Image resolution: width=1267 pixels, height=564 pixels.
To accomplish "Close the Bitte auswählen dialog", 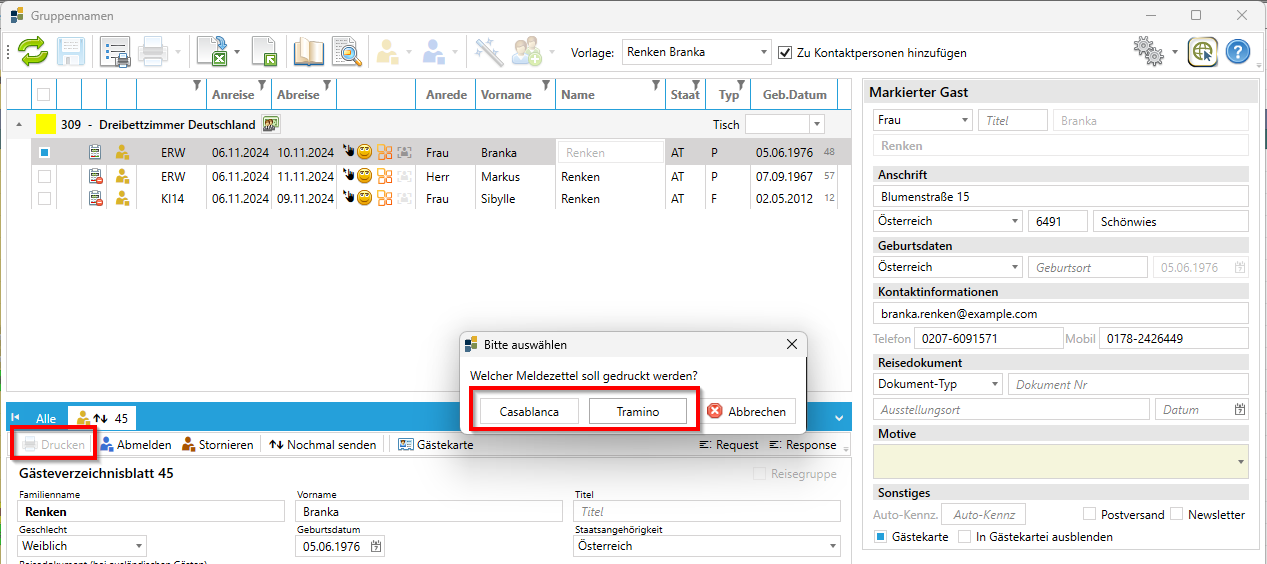I will pos(792,344).
